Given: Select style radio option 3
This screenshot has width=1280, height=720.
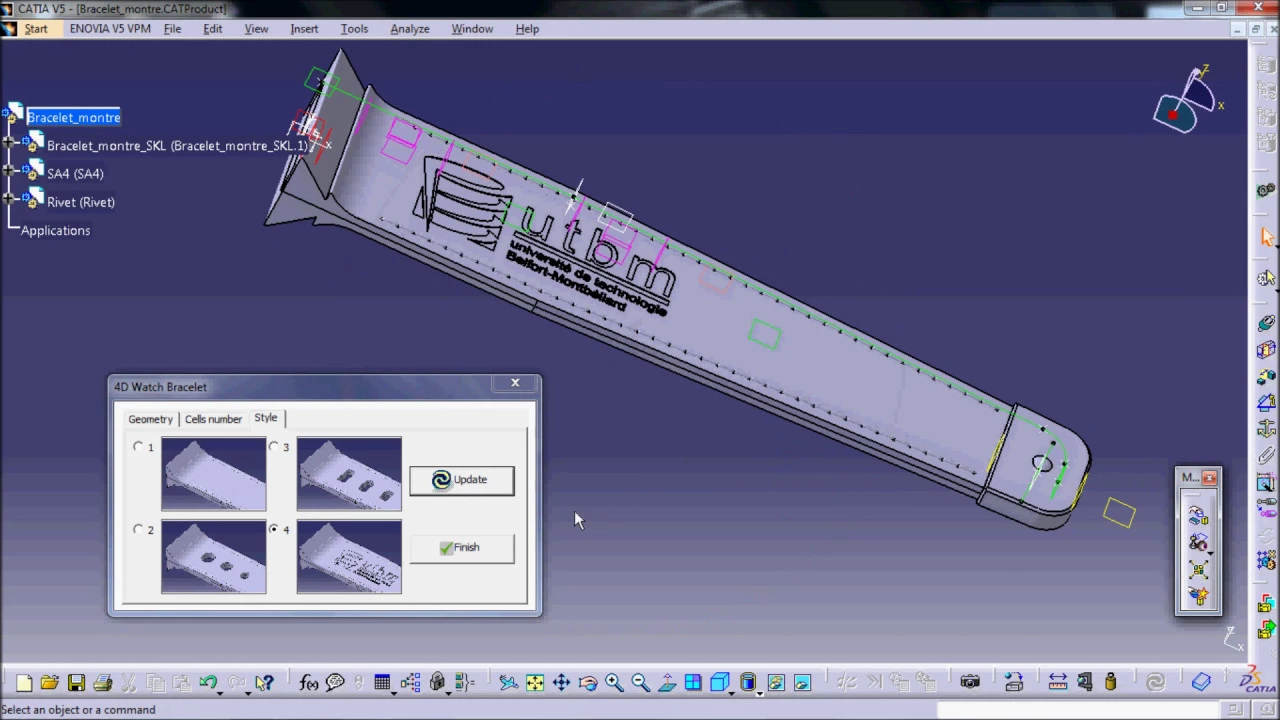Looking at the screenshot, I should 273,447.
